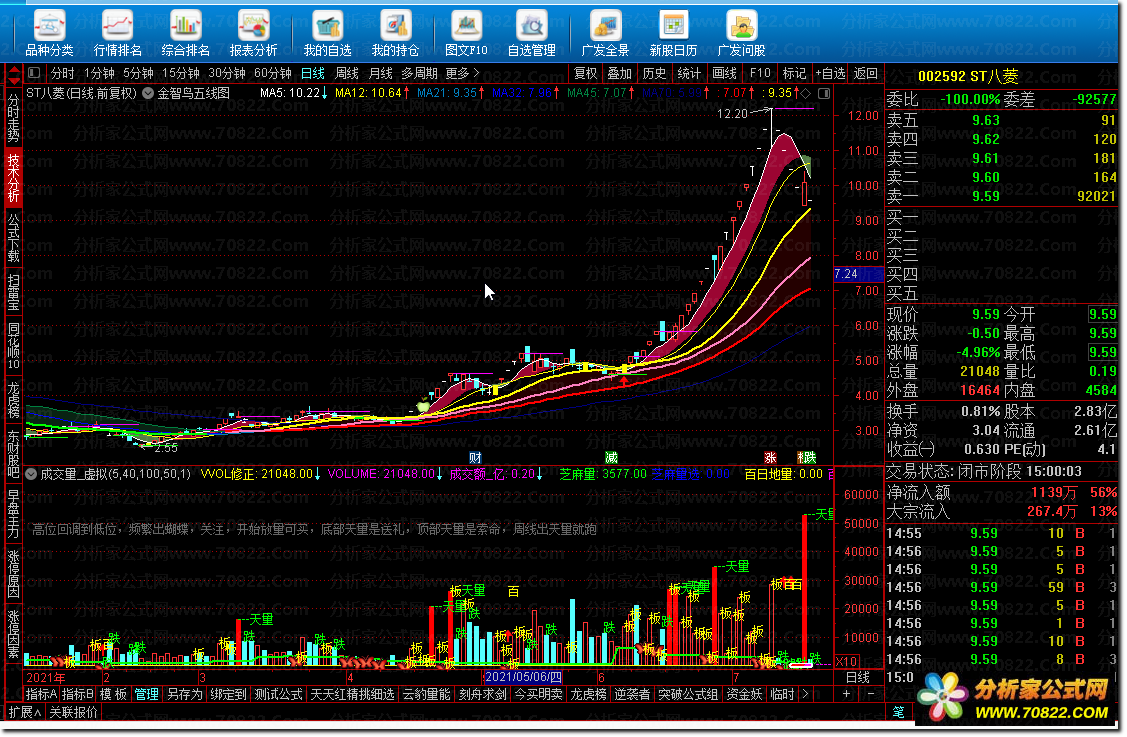Click panel layout icon before 分时
The image size is (1127, 737).
click(34, 73)
